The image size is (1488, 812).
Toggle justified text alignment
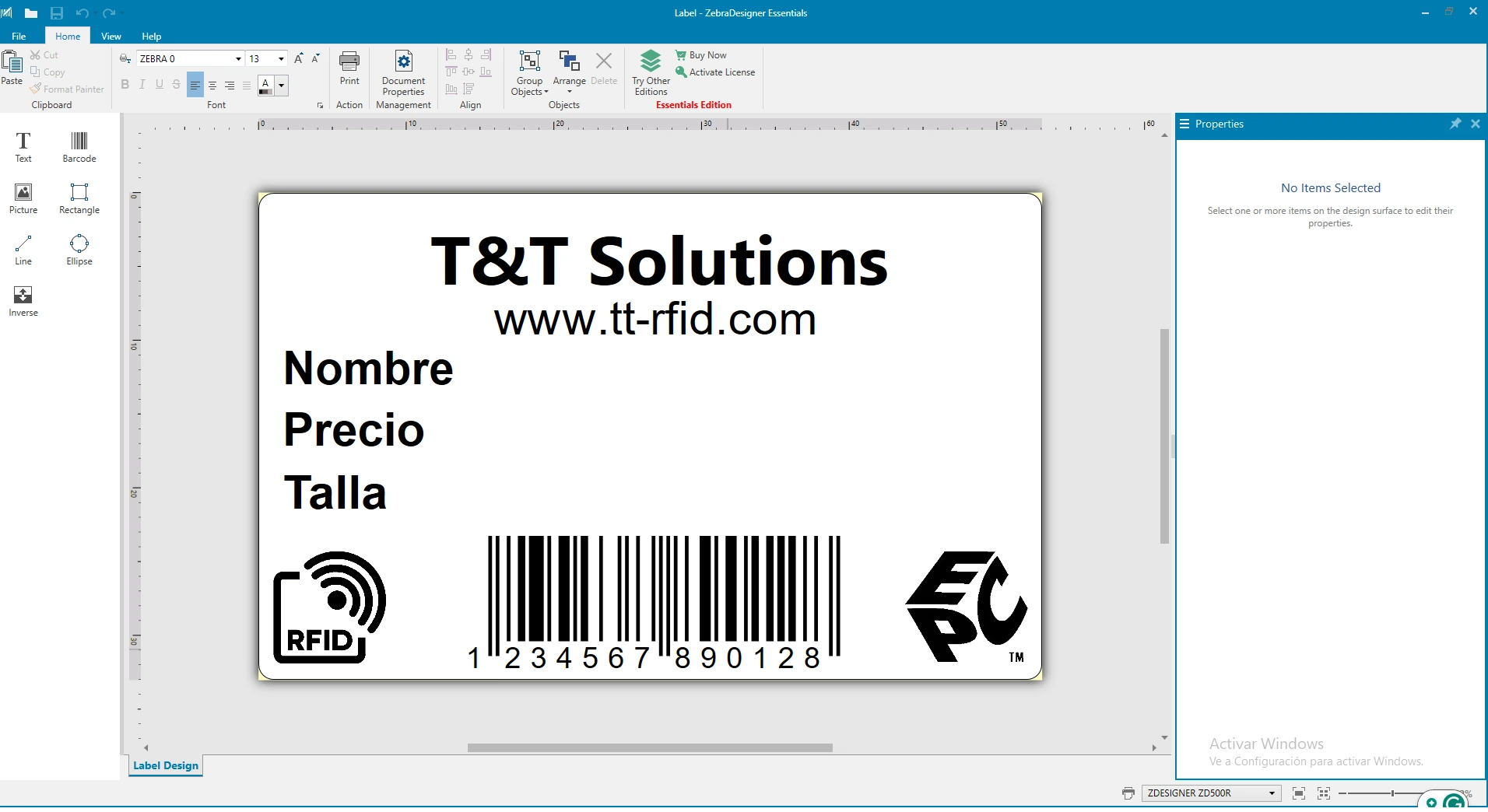coord(247,85)
